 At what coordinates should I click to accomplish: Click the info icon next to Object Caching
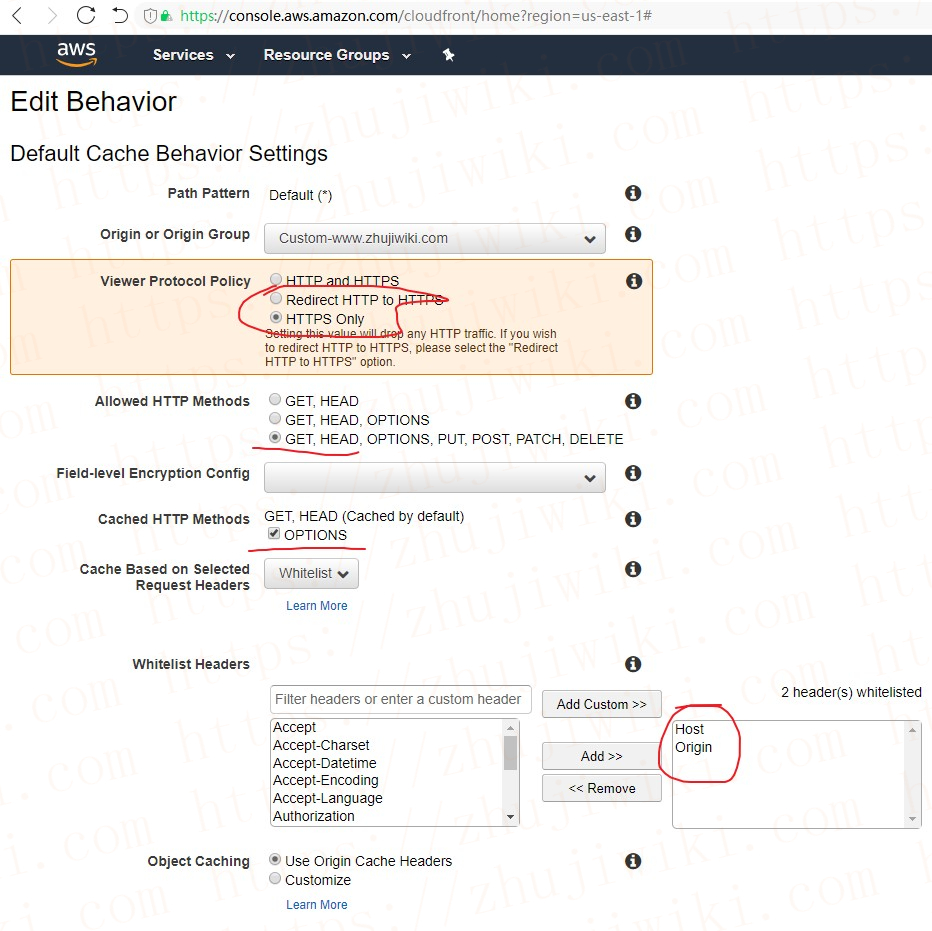coord(633,861)
